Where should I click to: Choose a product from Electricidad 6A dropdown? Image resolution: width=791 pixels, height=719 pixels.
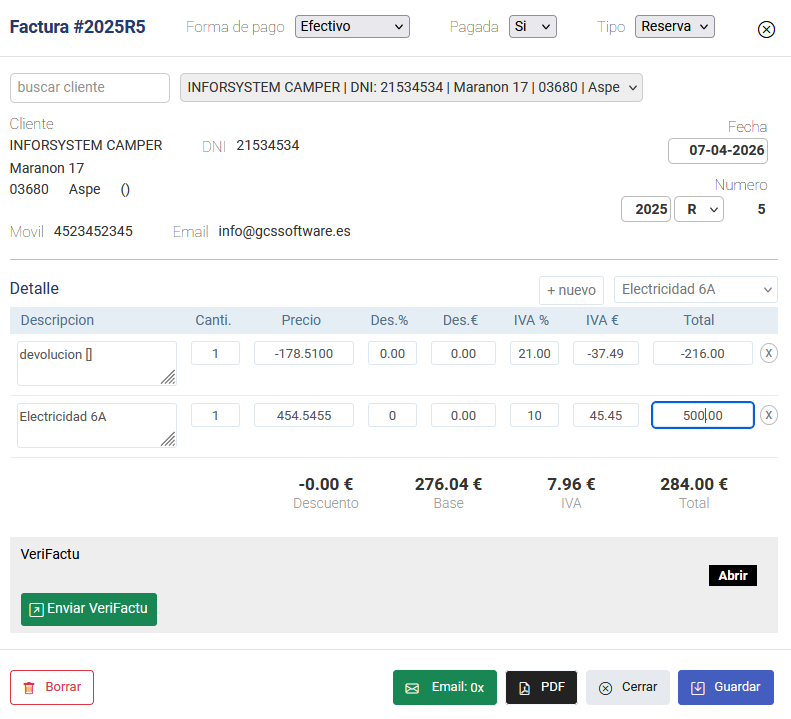(x=695, y=290)
